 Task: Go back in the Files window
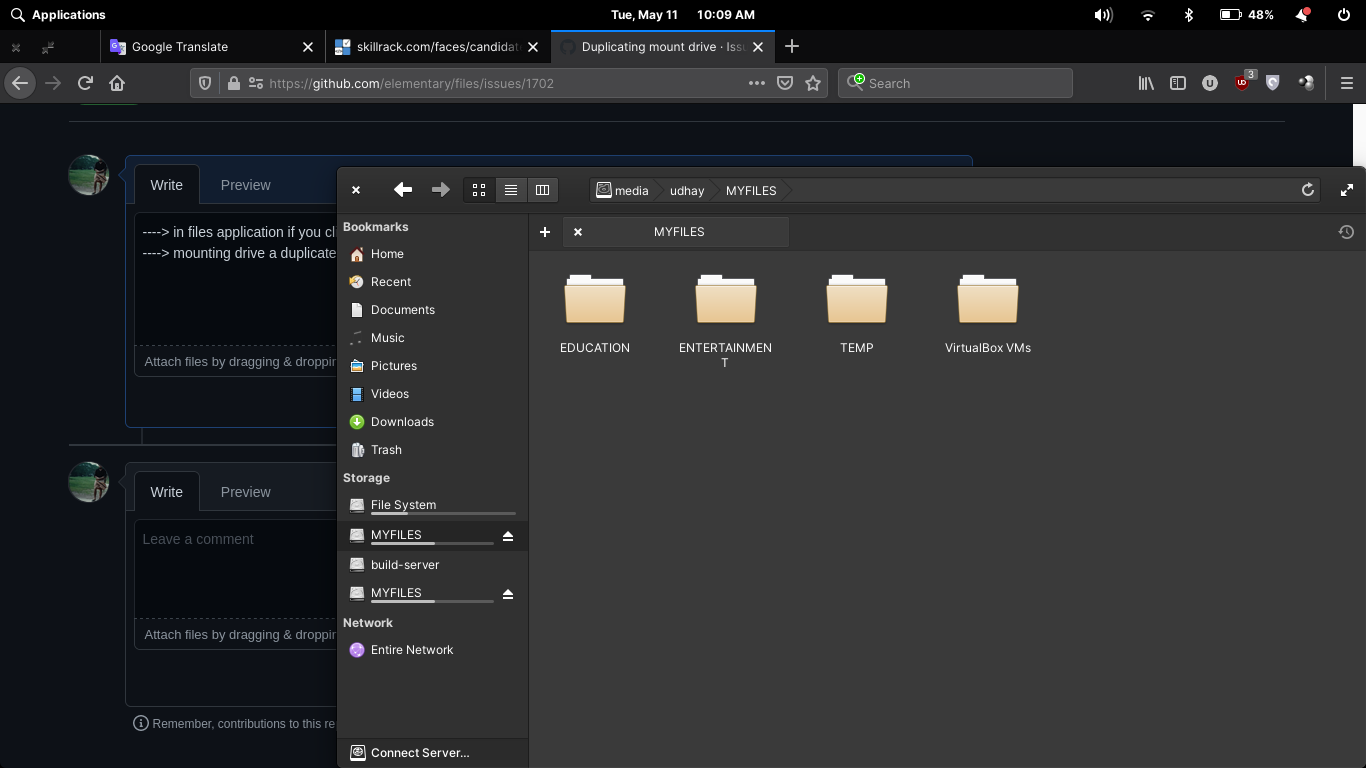point(403,190)
